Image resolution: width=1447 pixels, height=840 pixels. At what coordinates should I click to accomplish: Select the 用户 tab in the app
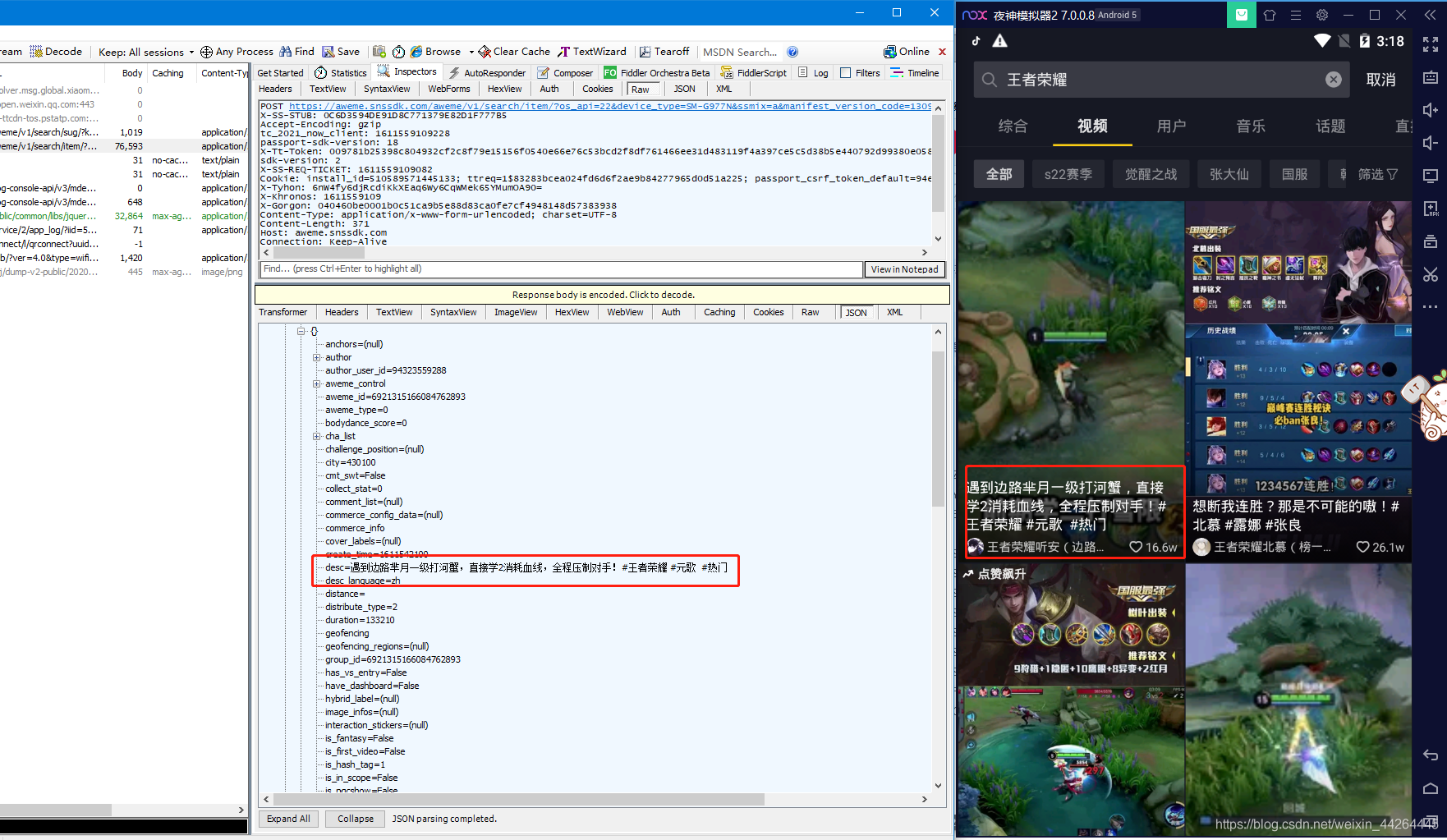pyautogui.click(x=1171, y=126)
